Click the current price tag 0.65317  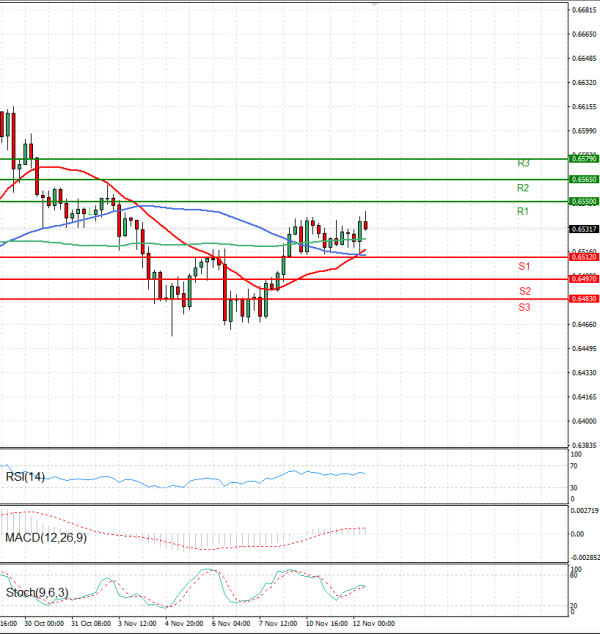pyautogui.click(x=583, y=229)
